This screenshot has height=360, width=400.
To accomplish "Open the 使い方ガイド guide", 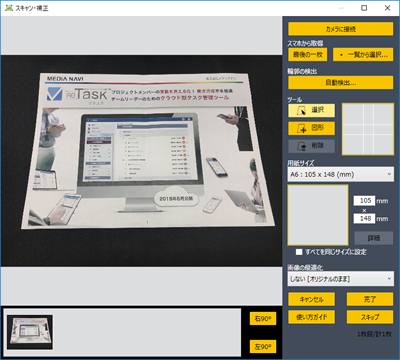I will [311, 317].
